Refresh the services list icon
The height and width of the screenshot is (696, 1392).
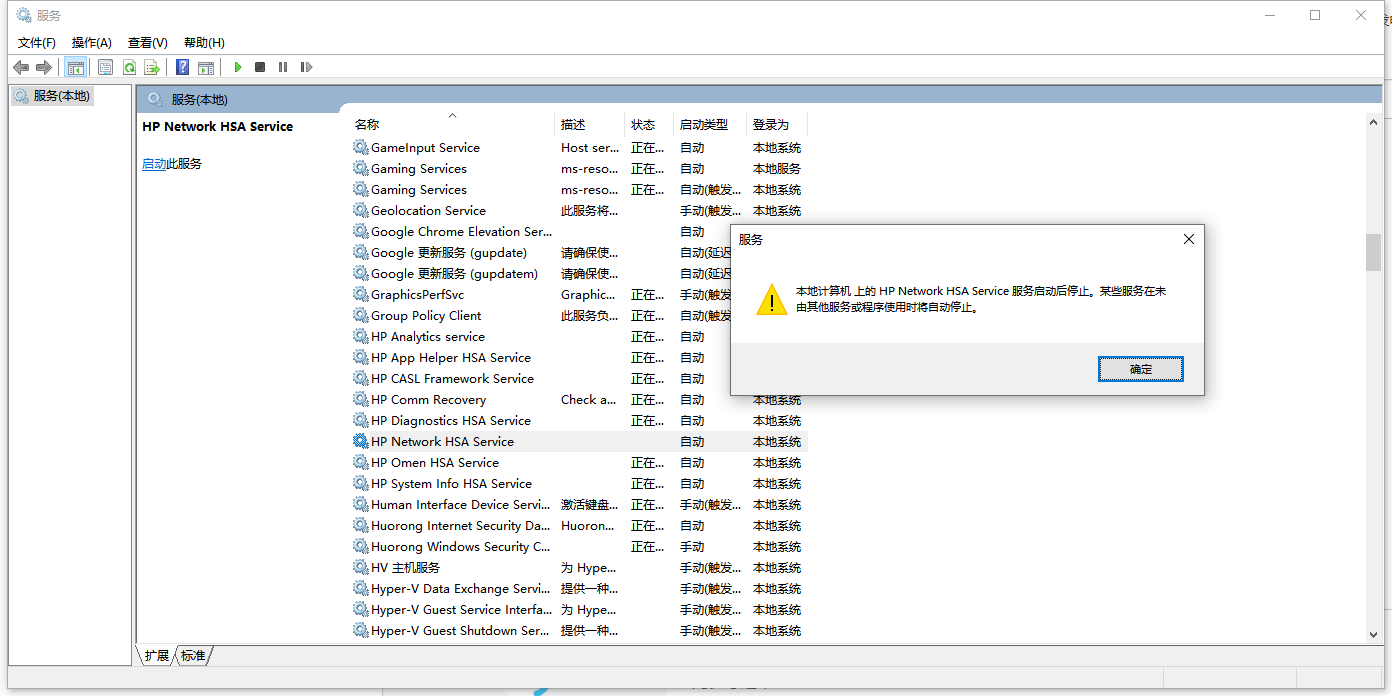point(130,67)
